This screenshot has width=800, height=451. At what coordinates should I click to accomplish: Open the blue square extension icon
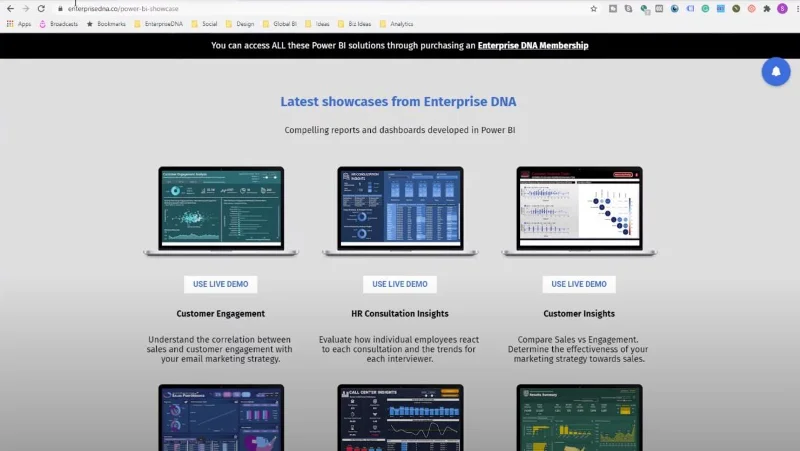[720, 9]
